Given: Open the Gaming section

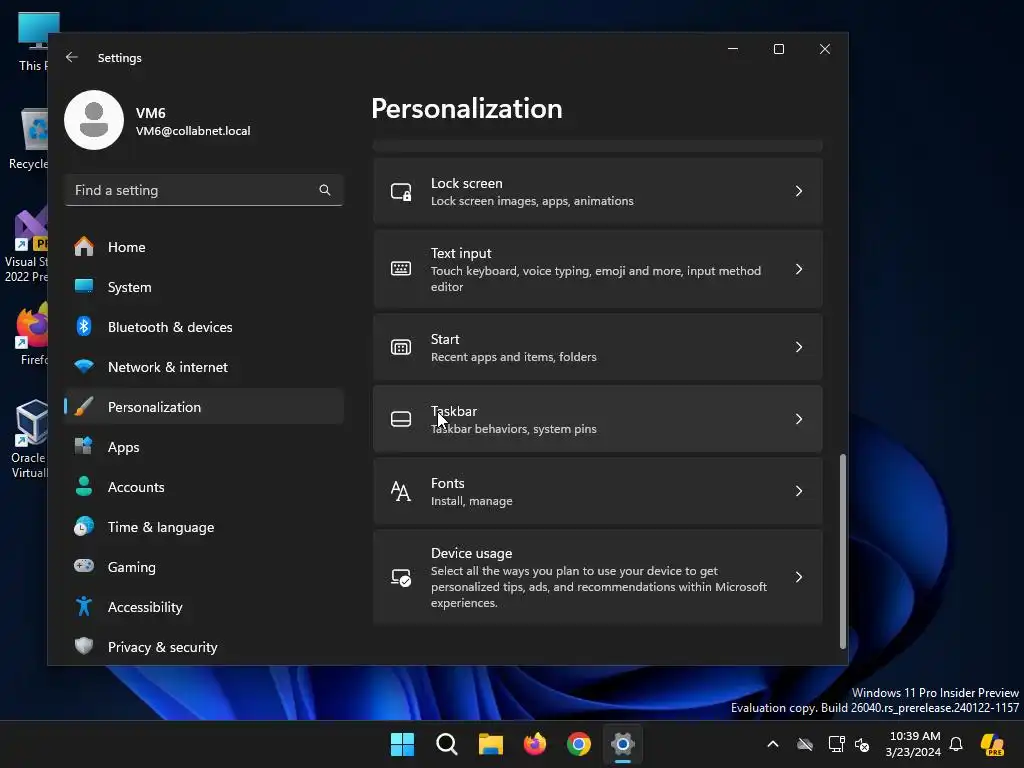Looking at the screenshot, I should tap(204, 566).
